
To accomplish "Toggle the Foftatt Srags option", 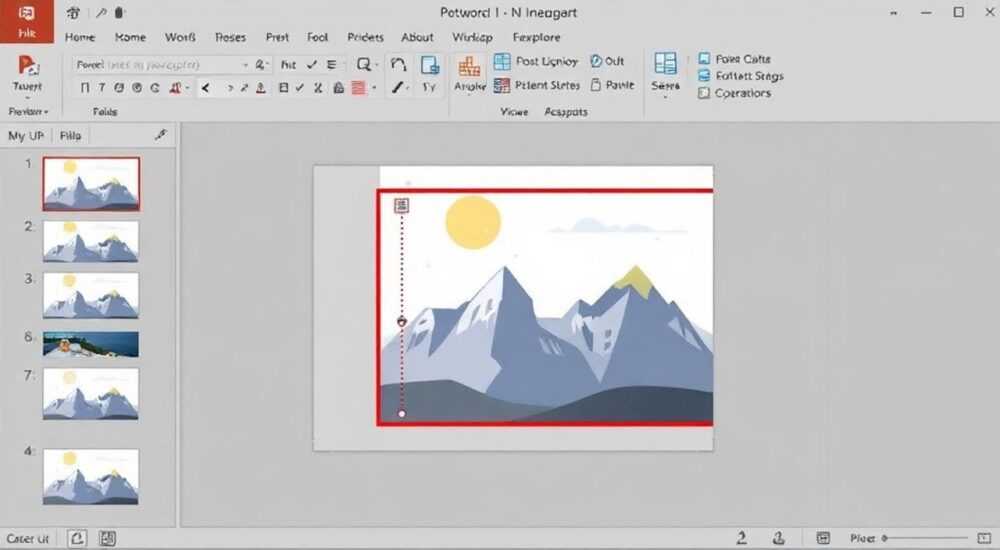I will point(740,76).
